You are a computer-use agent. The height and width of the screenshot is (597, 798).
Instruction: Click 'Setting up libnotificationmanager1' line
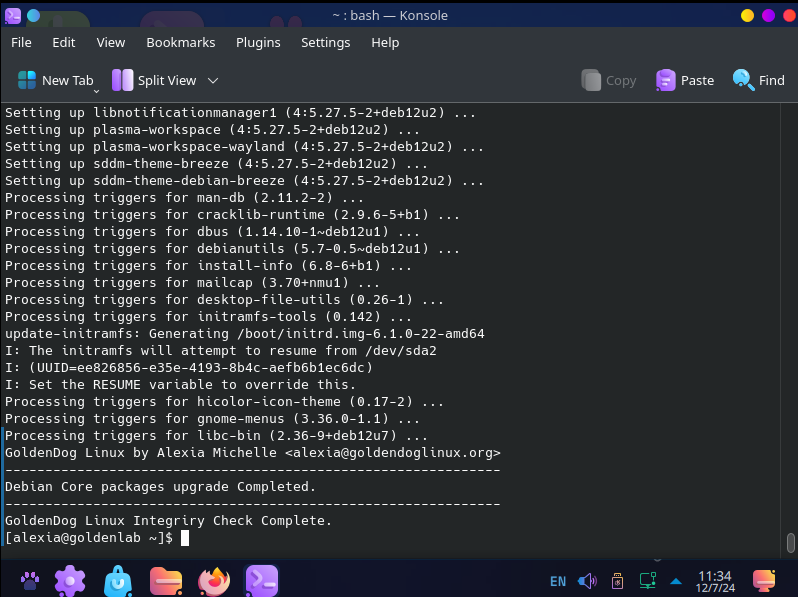(x=240, y=112)
